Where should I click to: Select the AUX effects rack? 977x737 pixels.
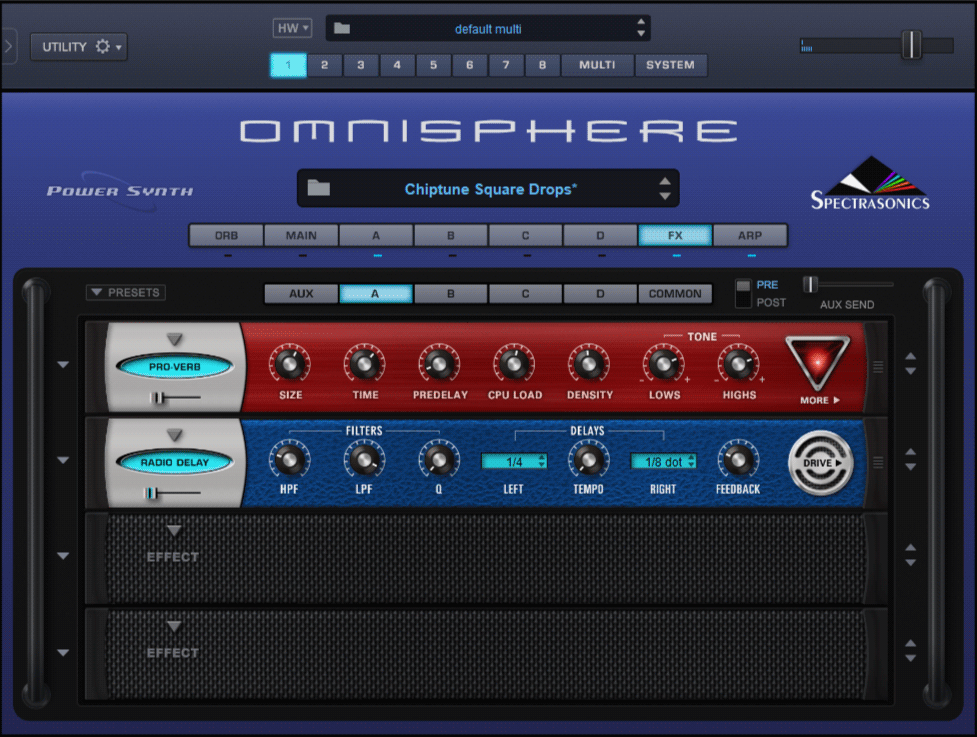click(301, 293)
